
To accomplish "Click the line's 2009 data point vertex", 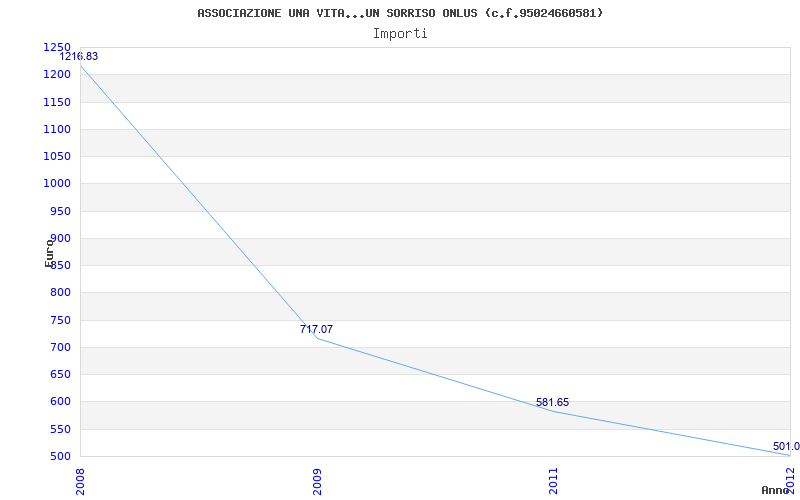I will click(x=317, y=338).
